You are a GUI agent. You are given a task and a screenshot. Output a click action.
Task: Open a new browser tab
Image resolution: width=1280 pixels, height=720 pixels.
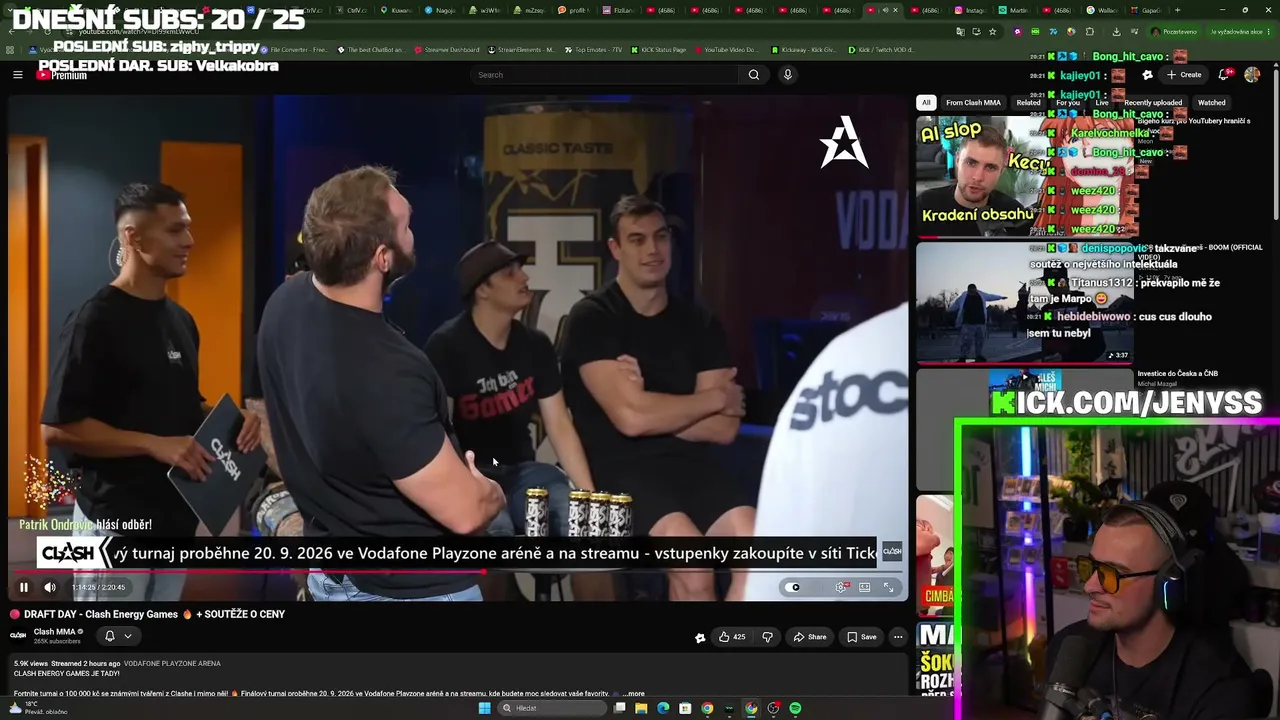1177,10
